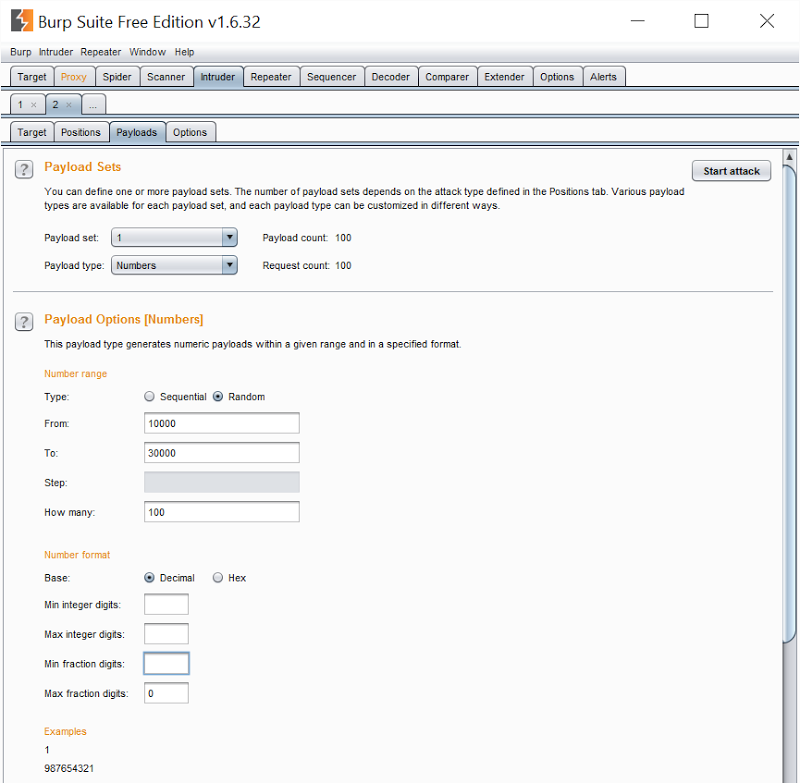Select the Sequential number type
Viewport: 800px width, 783px height.
(x=149, y=396)
